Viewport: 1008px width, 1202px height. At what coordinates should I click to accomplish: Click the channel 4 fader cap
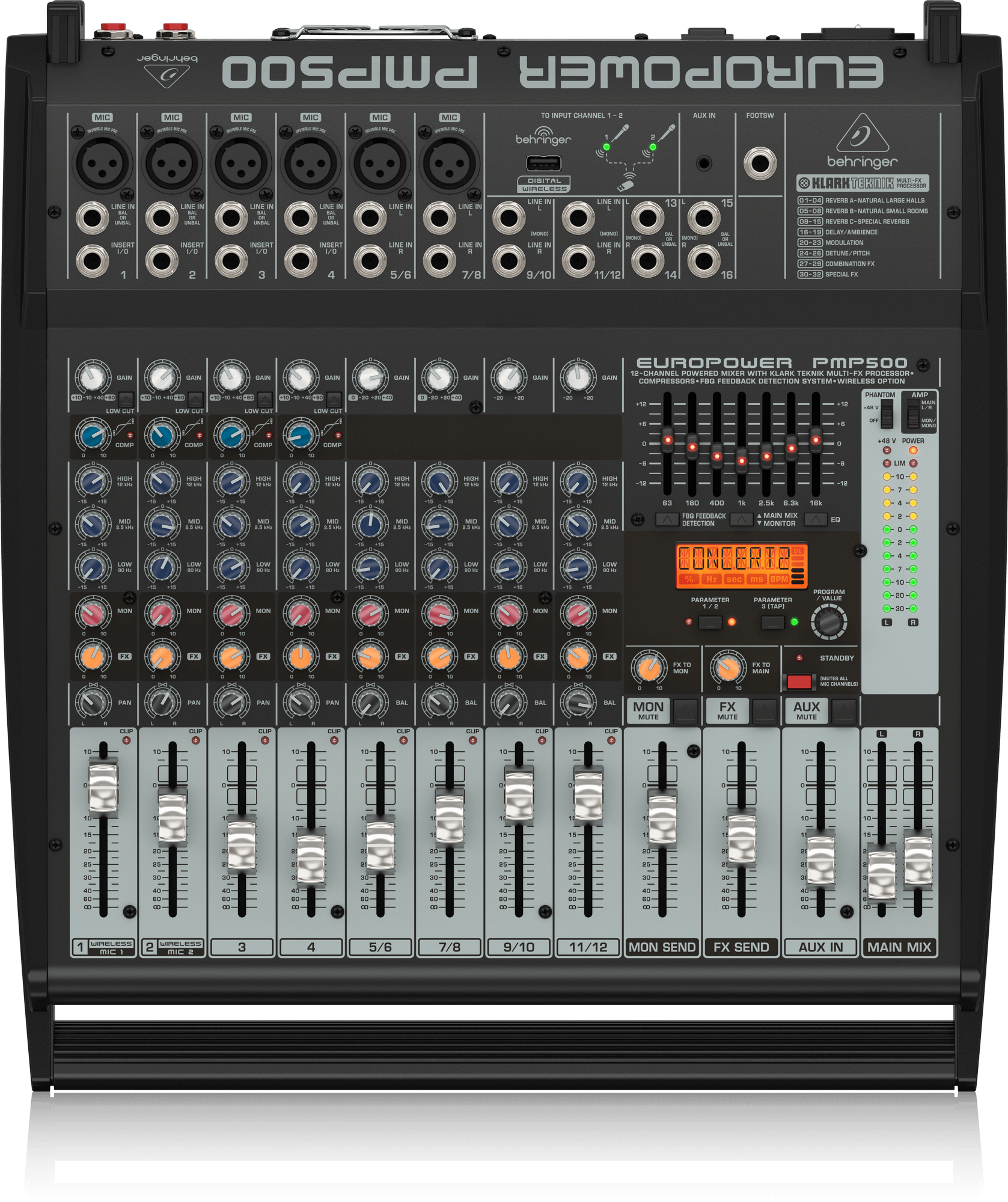point(311,858)
